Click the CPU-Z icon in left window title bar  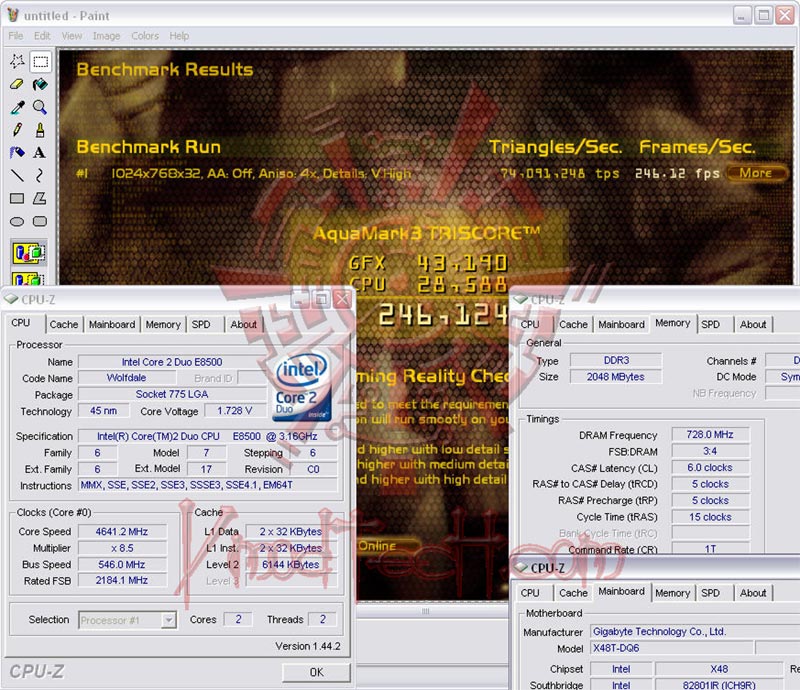tap(11, 299)
